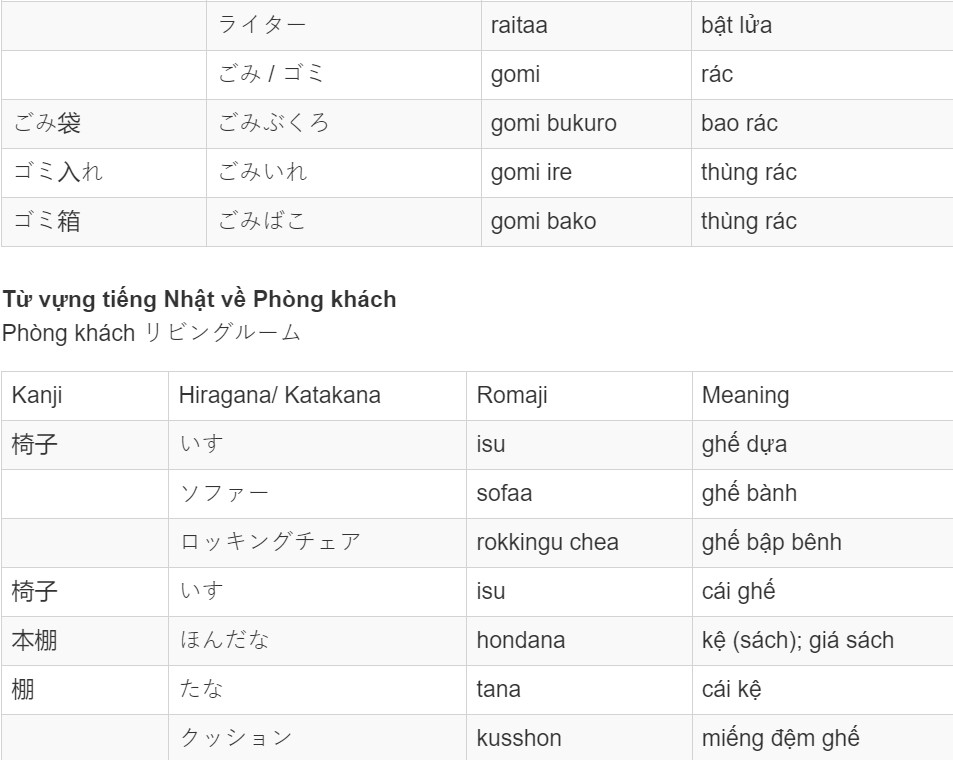Image resolution: width=953 pixels, height=760 pixels.
Task: Select the 'Kanji' column header
Action: tap(85, 396)
